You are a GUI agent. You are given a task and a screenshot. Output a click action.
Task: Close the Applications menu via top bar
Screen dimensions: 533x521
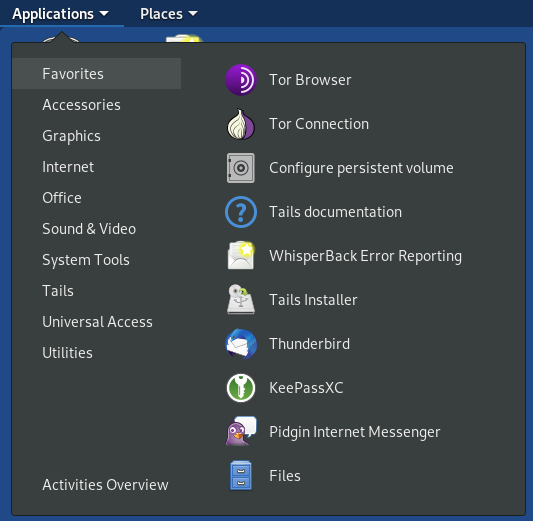[x=61, y=14]
